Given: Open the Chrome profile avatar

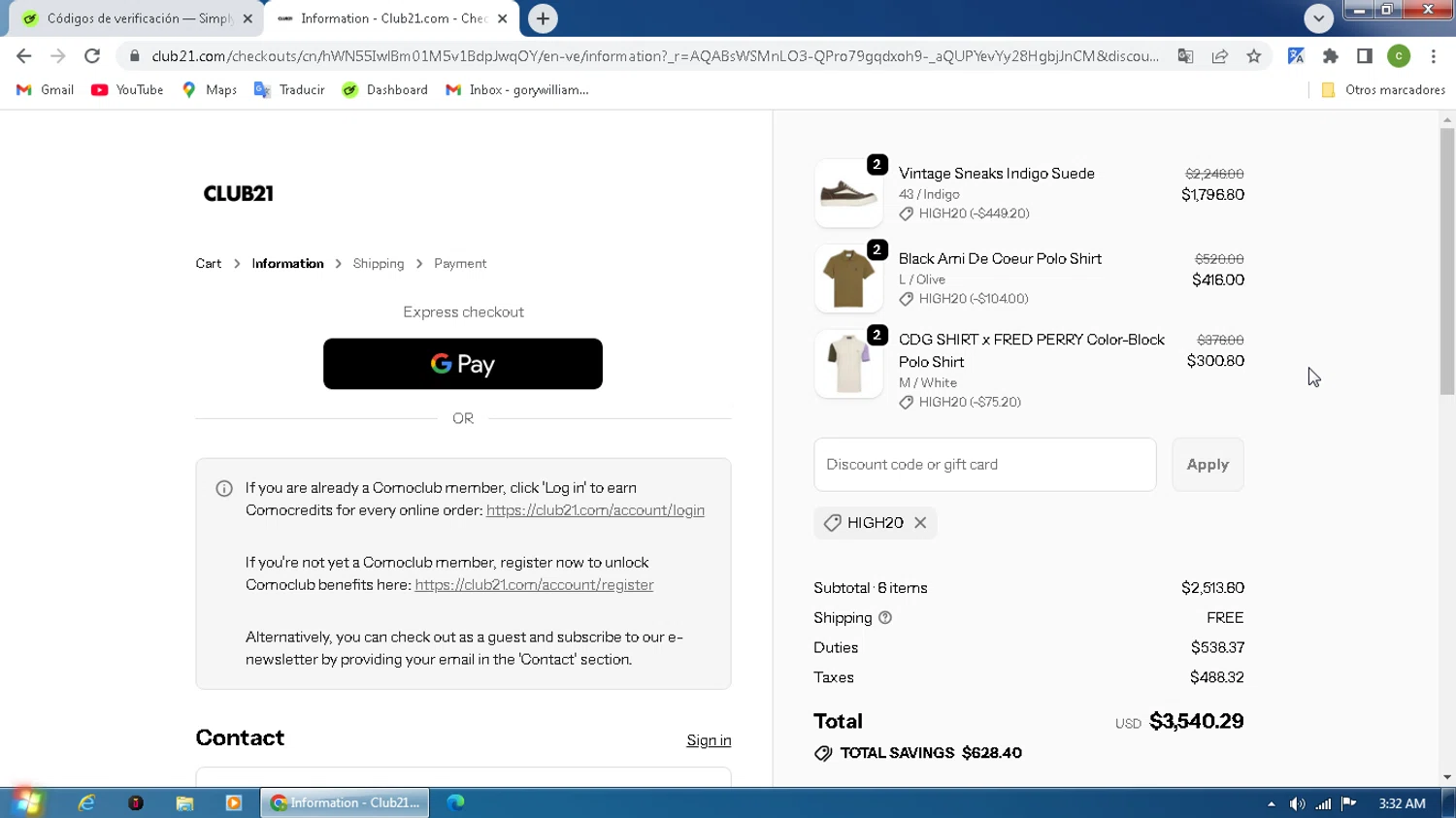Looking at the screenshot, I should point(1399,56).
